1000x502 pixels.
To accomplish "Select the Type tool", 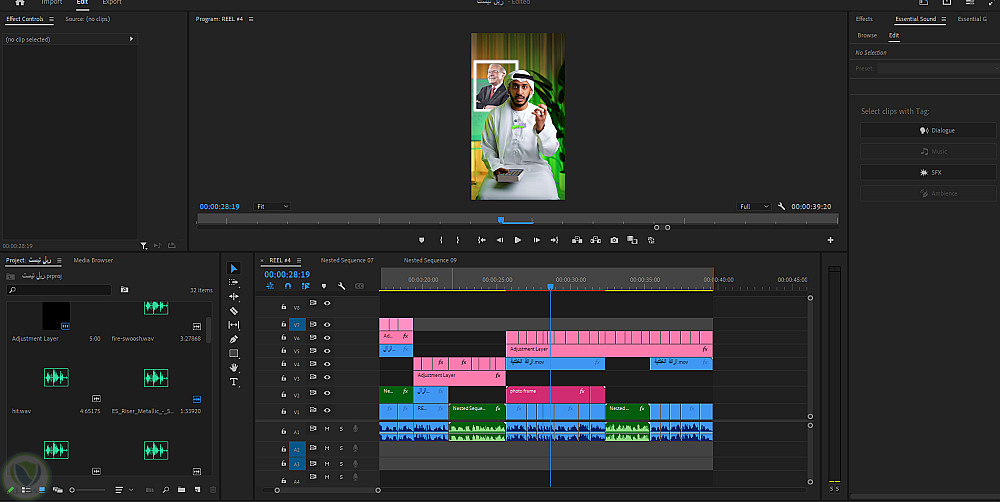I will (x=234, y=382).
